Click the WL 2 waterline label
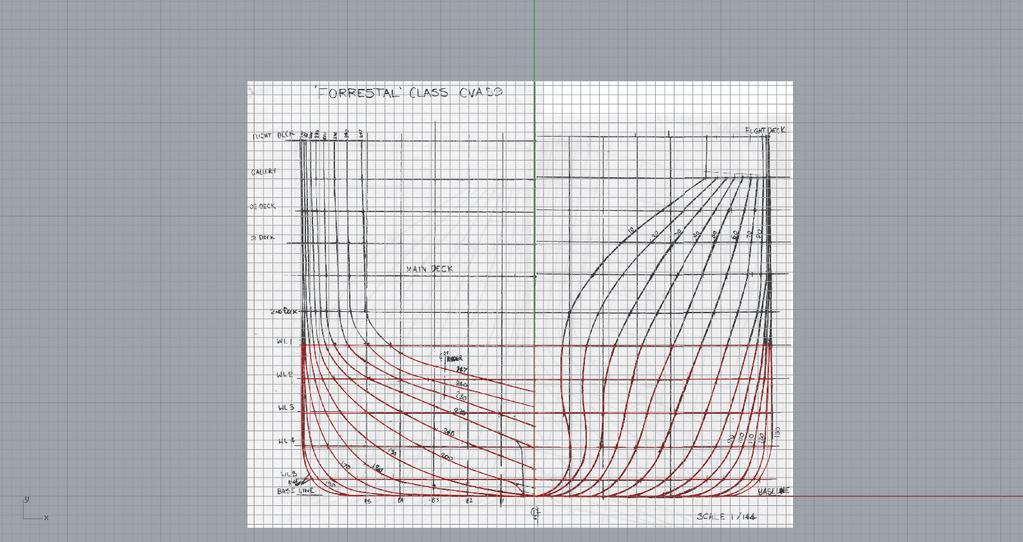This screenshot has height=542, width=1023. [x=283, y=375]
